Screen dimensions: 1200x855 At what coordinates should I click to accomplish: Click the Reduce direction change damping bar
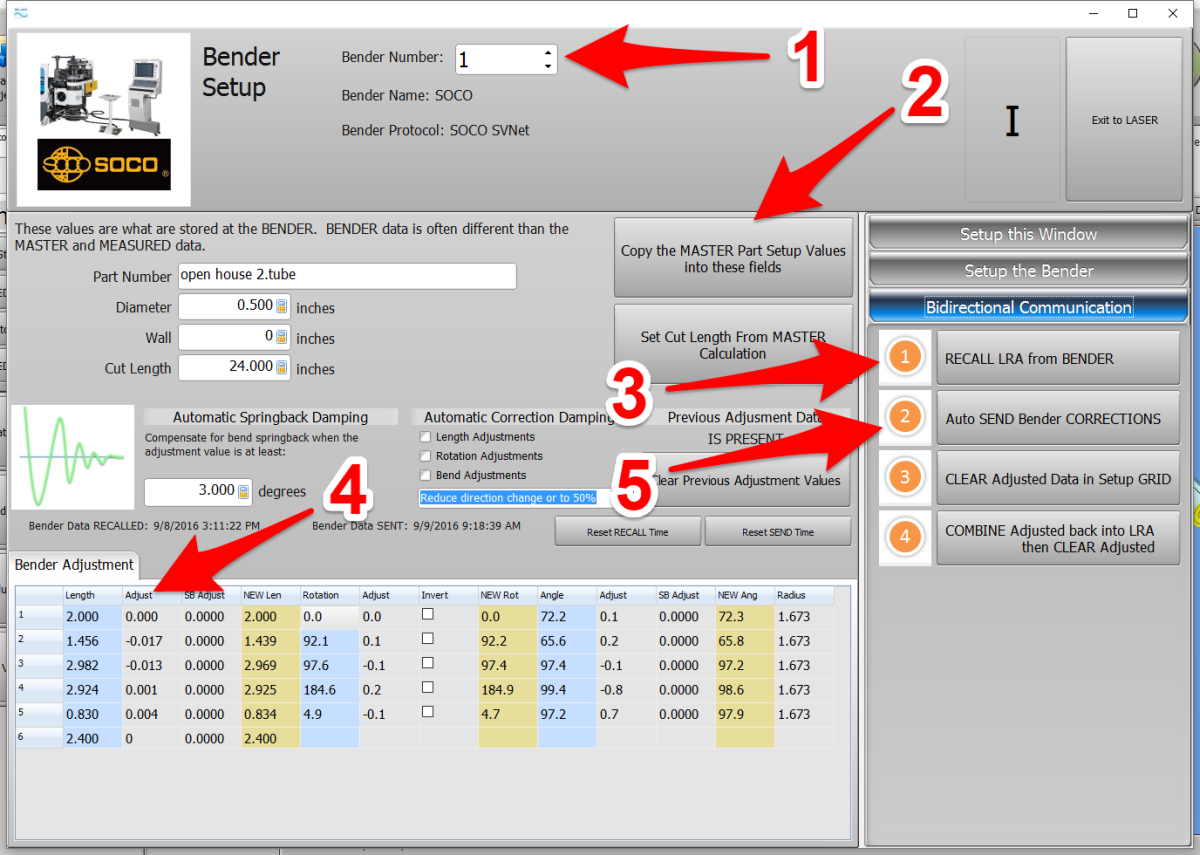(x=508, y=497)
